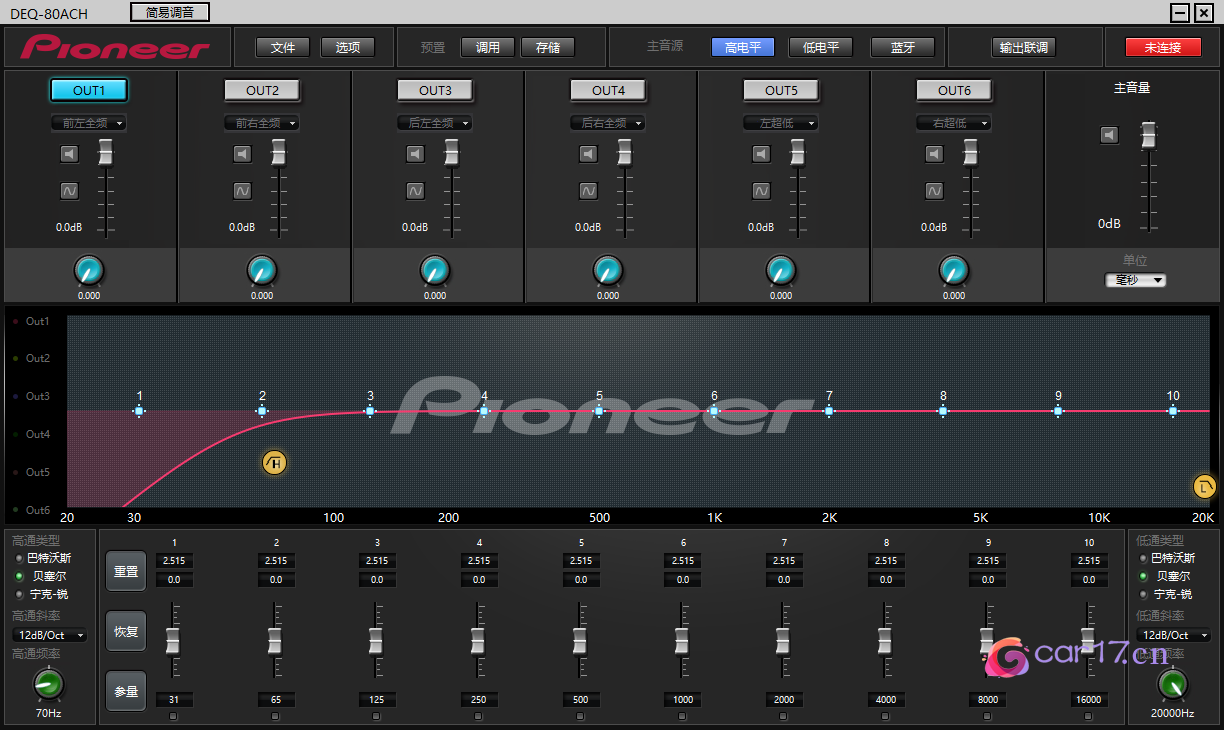Open the 文件 menu
The image size is (1224, 730).
283,47
